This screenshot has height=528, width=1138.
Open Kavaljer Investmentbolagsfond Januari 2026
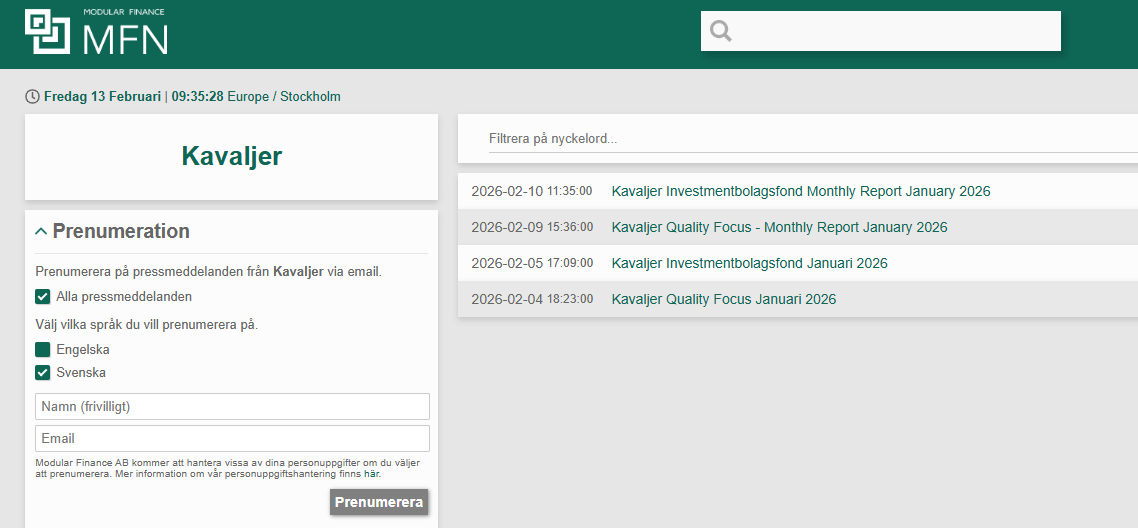[750, 263]
